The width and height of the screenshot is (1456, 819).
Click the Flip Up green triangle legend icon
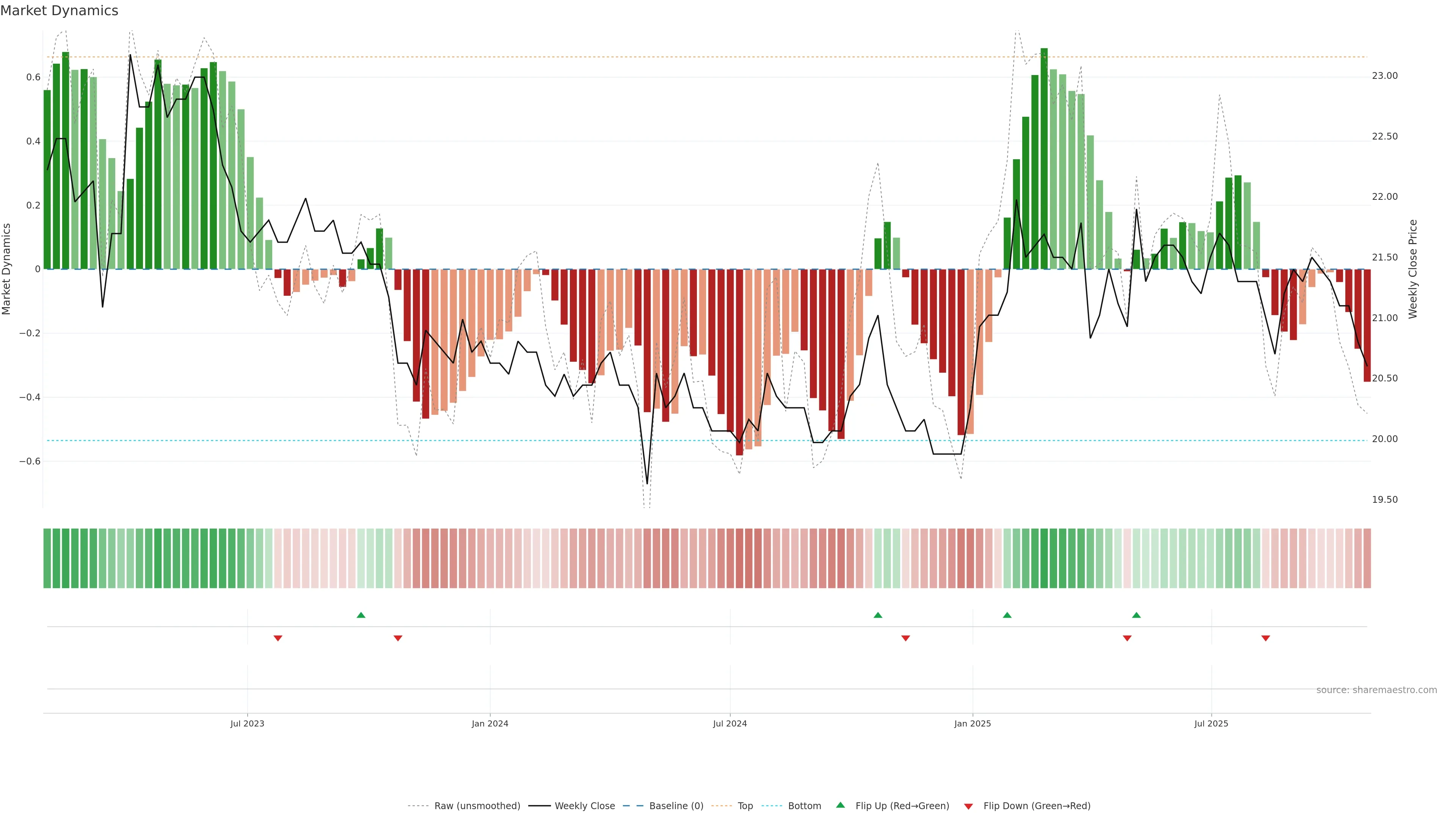coord(840,805)
